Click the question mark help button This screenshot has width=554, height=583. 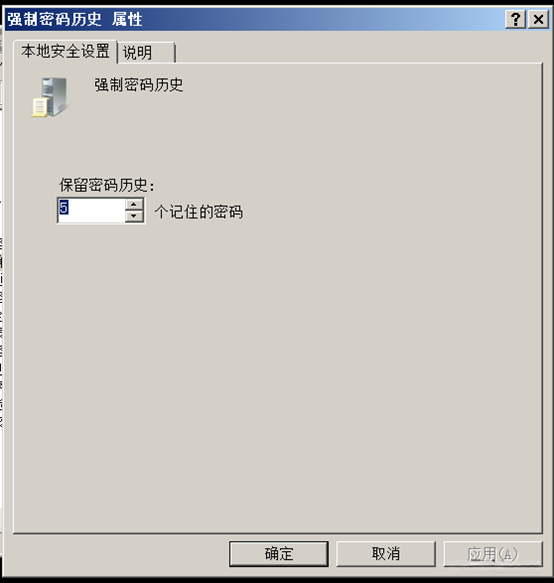pos(515,19)
